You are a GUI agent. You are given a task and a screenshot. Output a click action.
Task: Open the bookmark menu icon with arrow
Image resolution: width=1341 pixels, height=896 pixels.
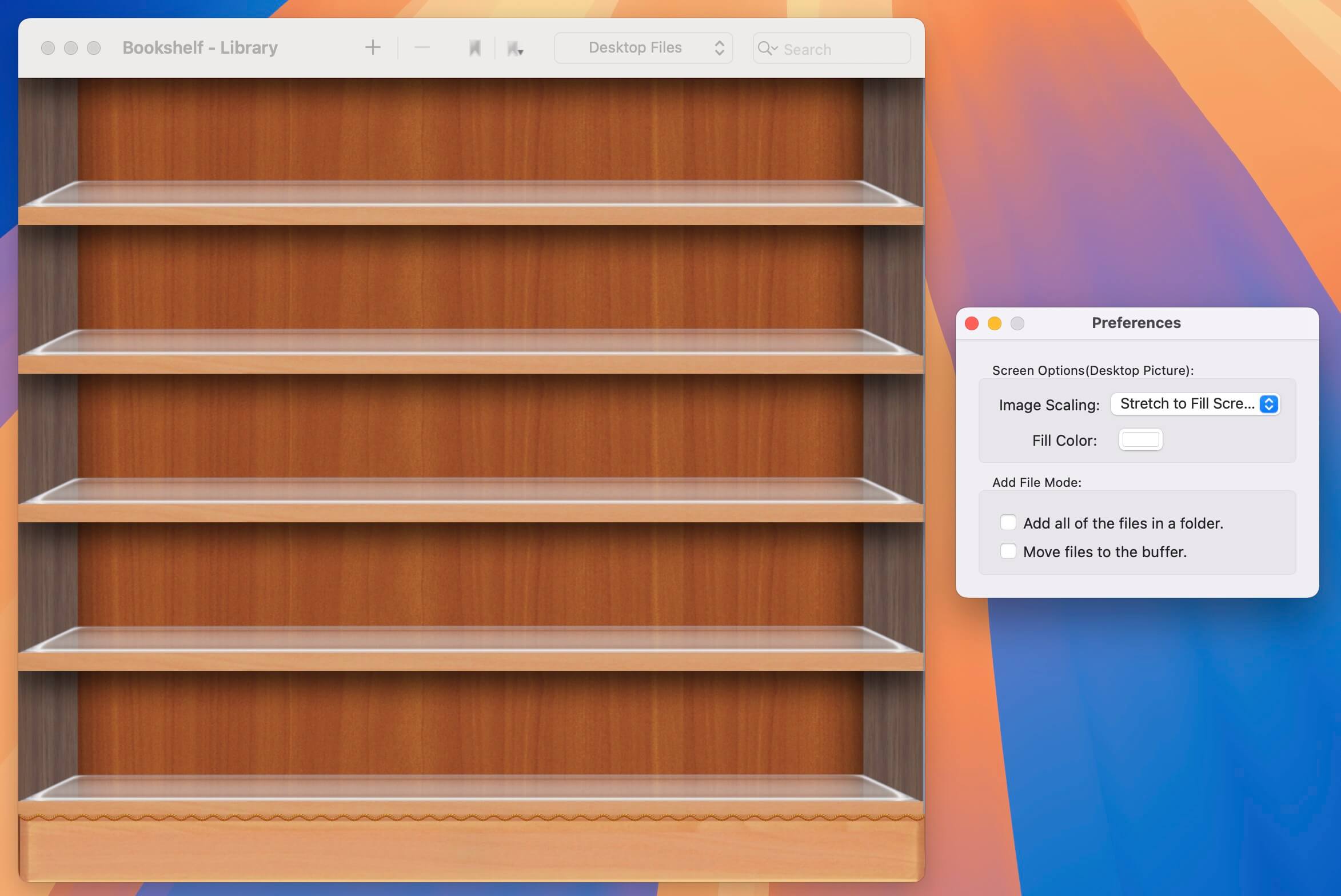pyautogui.click(x=515, y=49)
